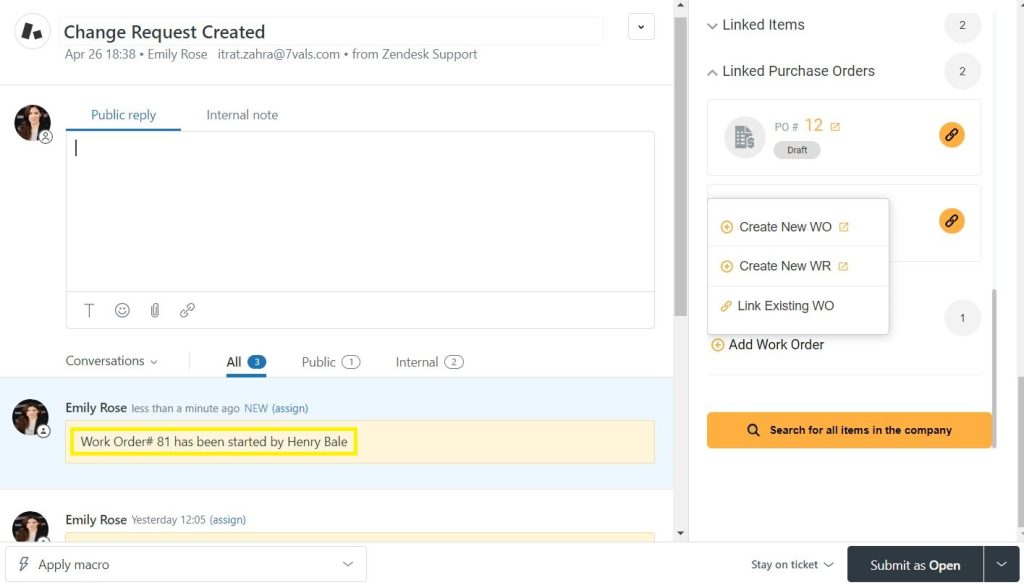Click orange link icon beside PO #12
This screenshot has width=1024, height=585.
(952, 135)
